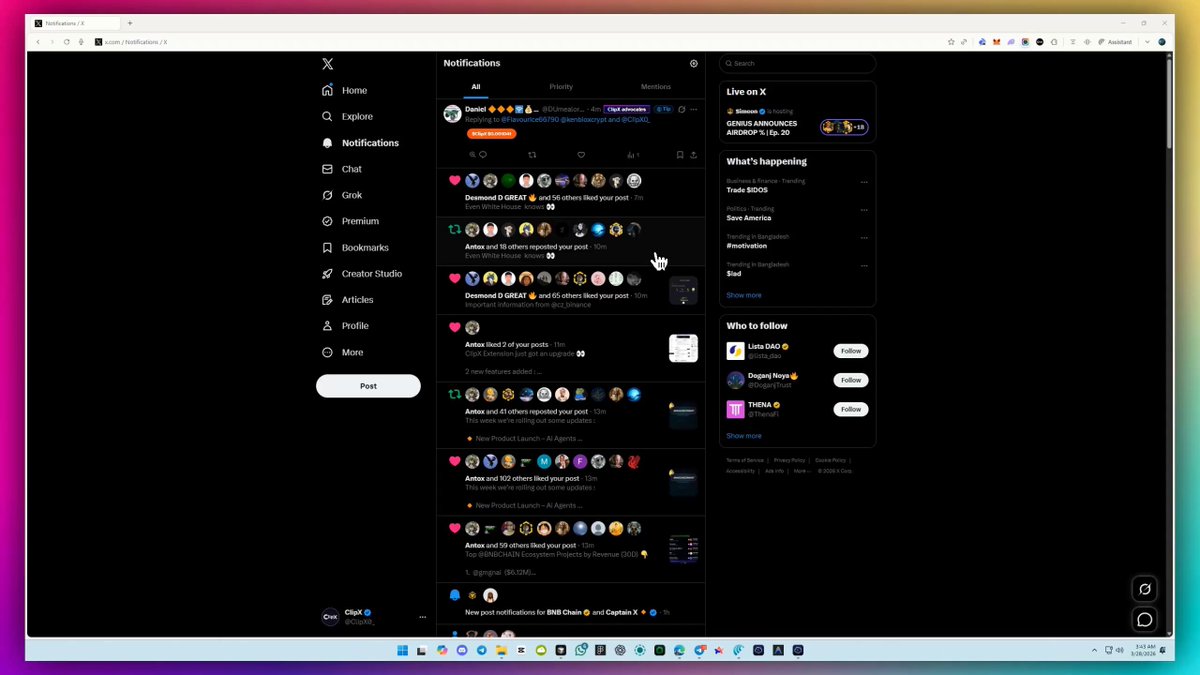Image resolution: width=1200 pixels, height=675 pixels.
Task: Follow THENA account
Action: (851, 409)
